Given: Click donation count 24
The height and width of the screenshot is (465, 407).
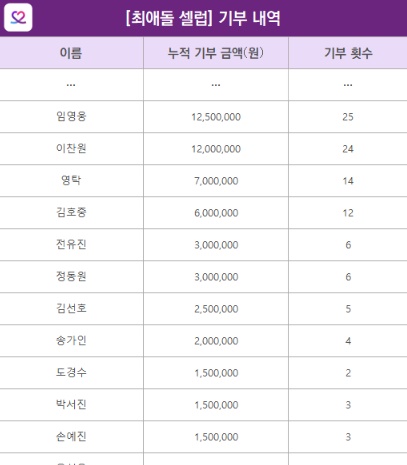Looking at the screenshot, I should 348,149.
